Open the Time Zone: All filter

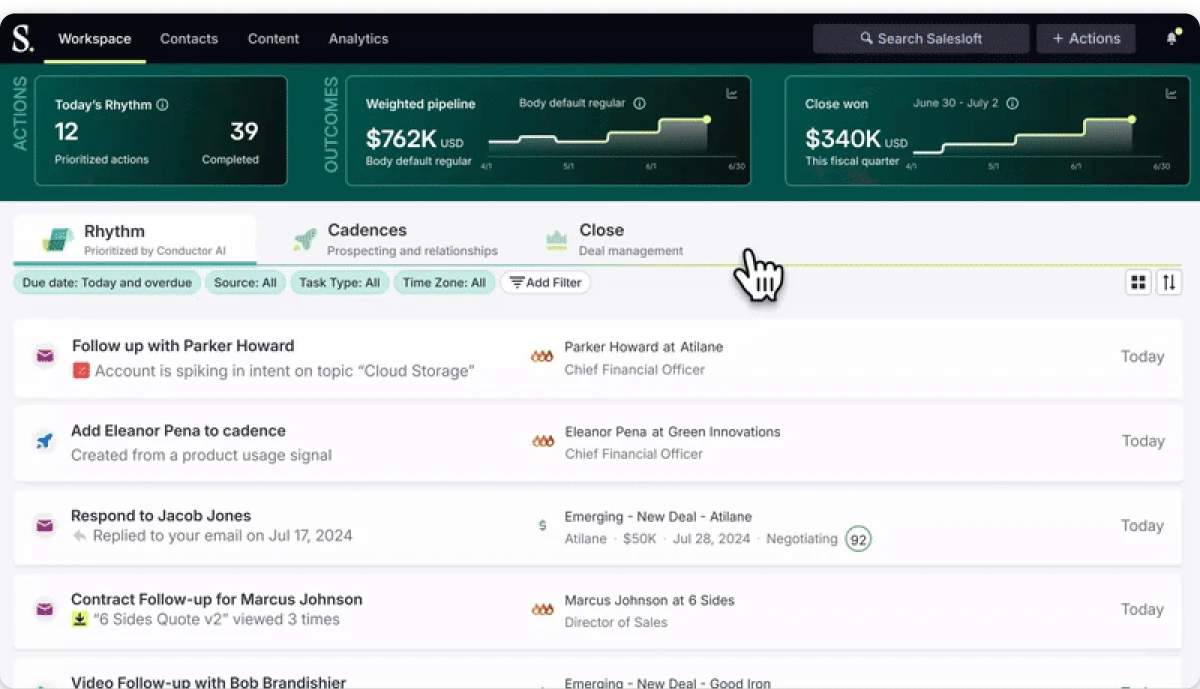(x=444, y=283)
